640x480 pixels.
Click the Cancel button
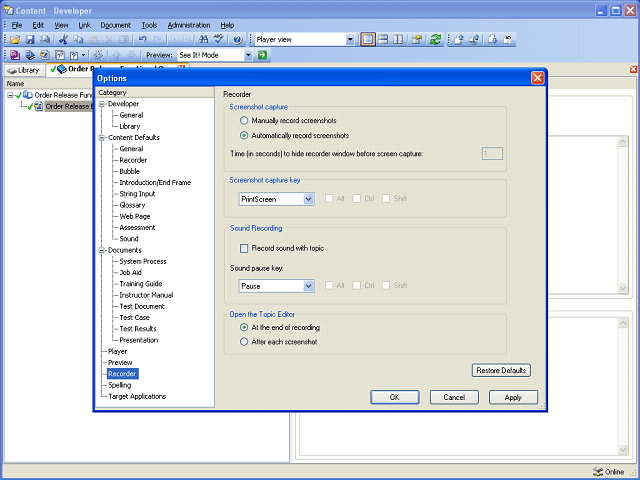click(x=454, y=397)
